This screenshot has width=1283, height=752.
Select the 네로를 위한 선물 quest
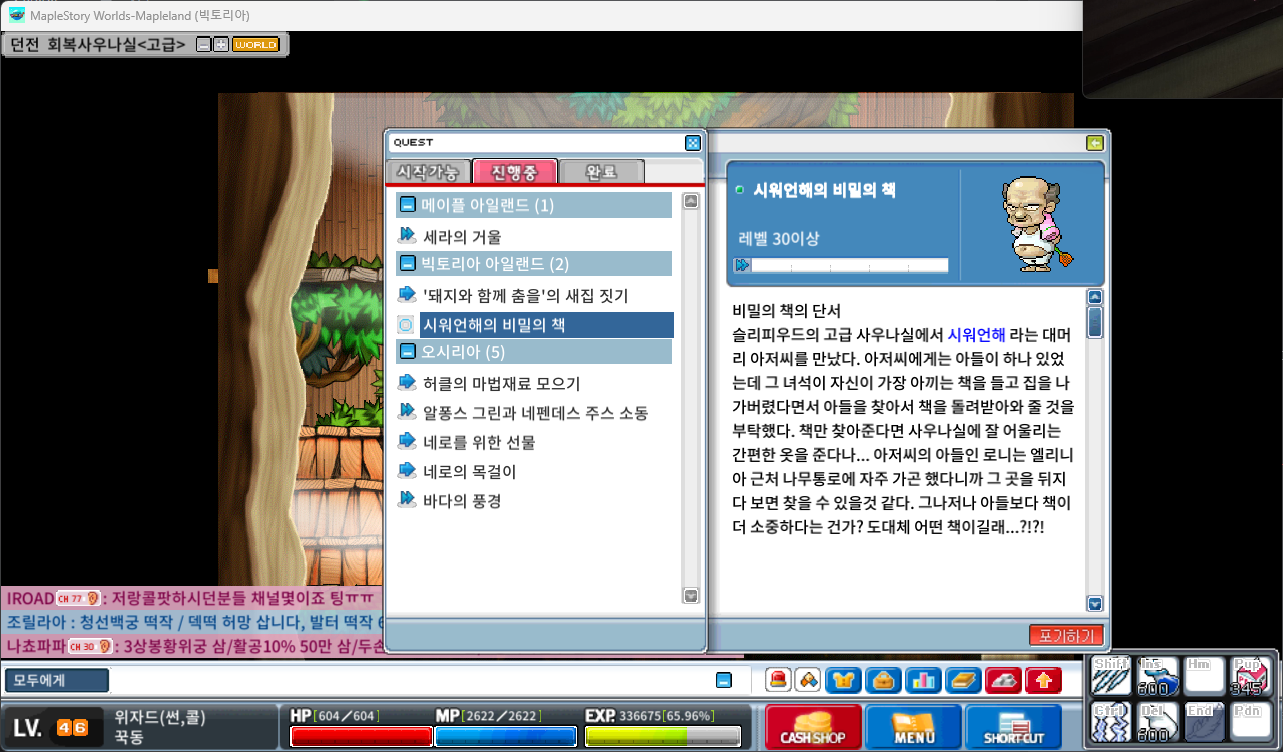[x=479, y=442]
